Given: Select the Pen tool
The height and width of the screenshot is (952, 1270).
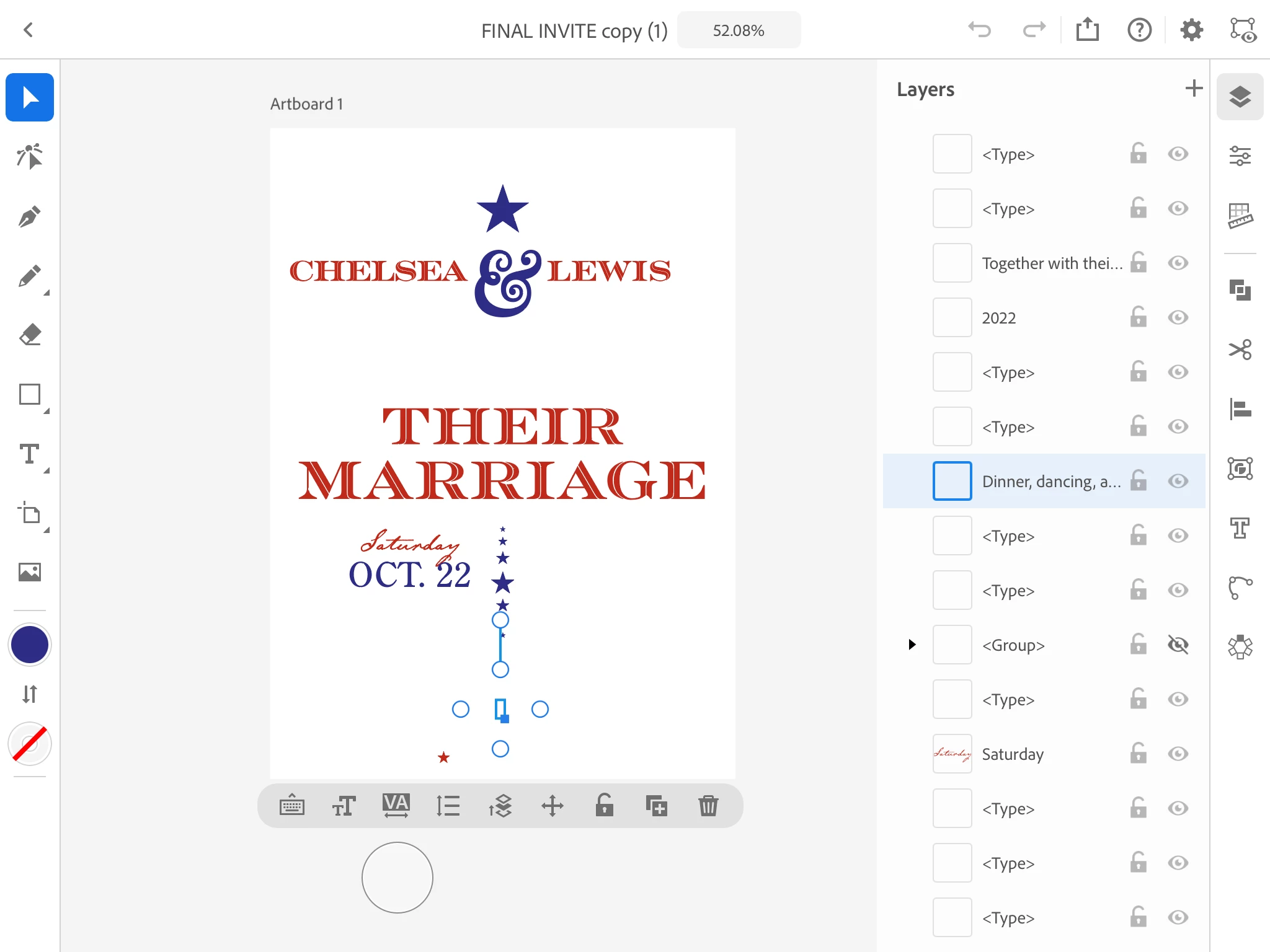Looking at the screenshot, I should coord(29,216).
